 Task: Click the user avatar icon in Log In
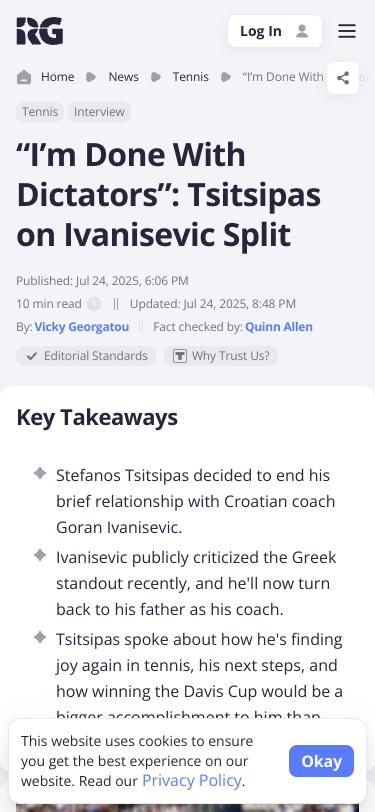pos(302,31)
